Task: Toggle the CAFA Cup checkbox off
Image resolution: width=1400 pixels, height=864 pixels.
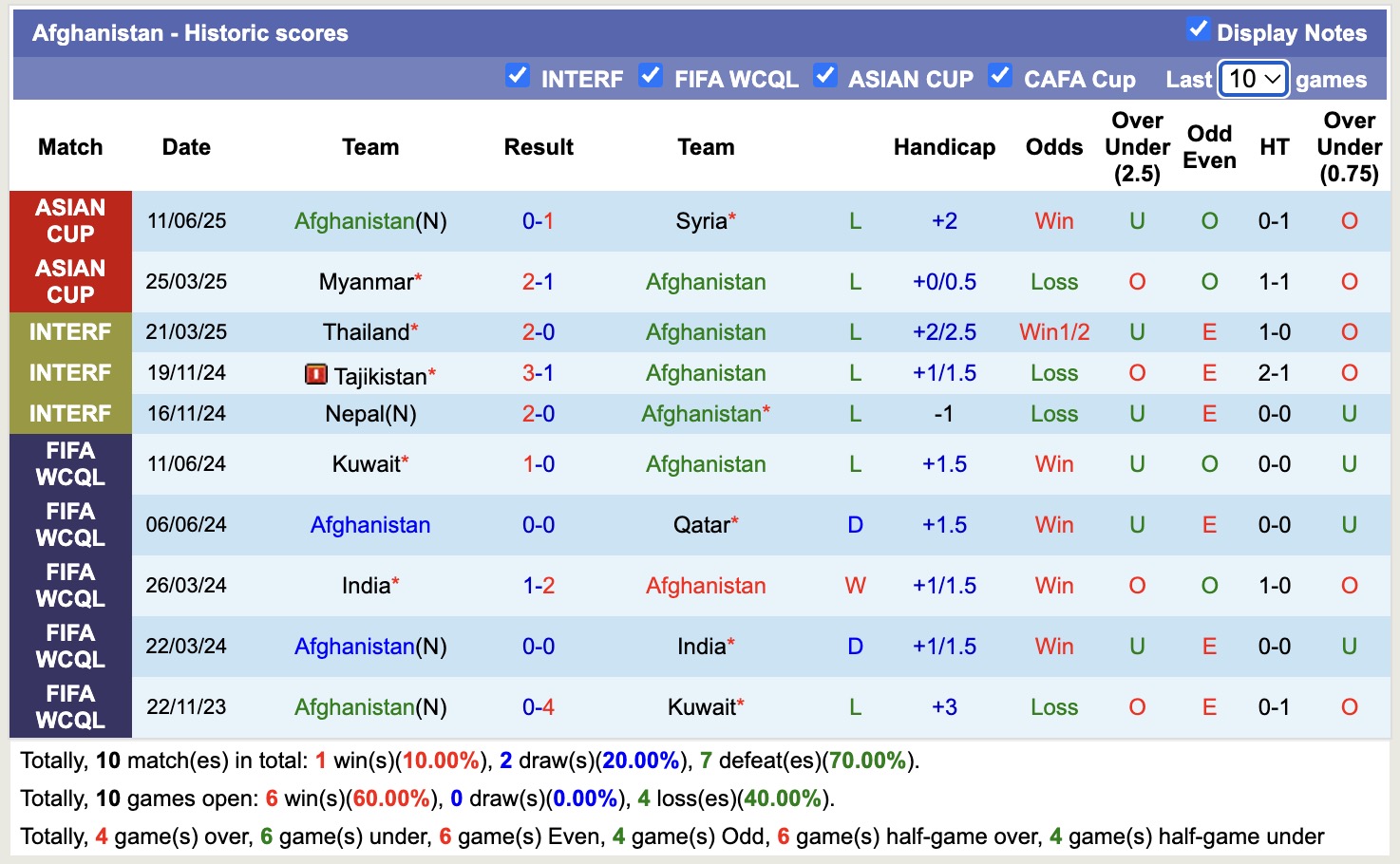Action: click(1000, 78)
